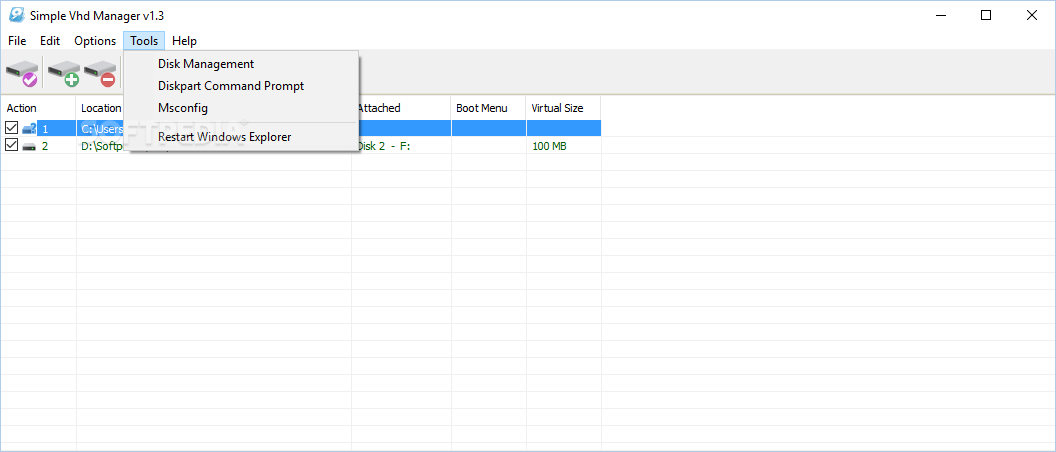Uncheck the checkbox for row 2

tap(11, 146)
